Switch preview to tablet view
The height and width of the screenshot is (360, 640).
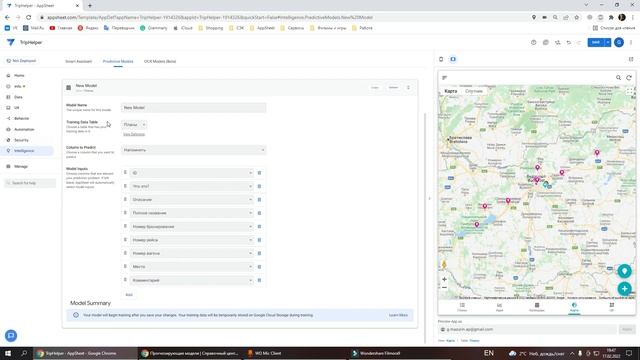coord(453,59)
